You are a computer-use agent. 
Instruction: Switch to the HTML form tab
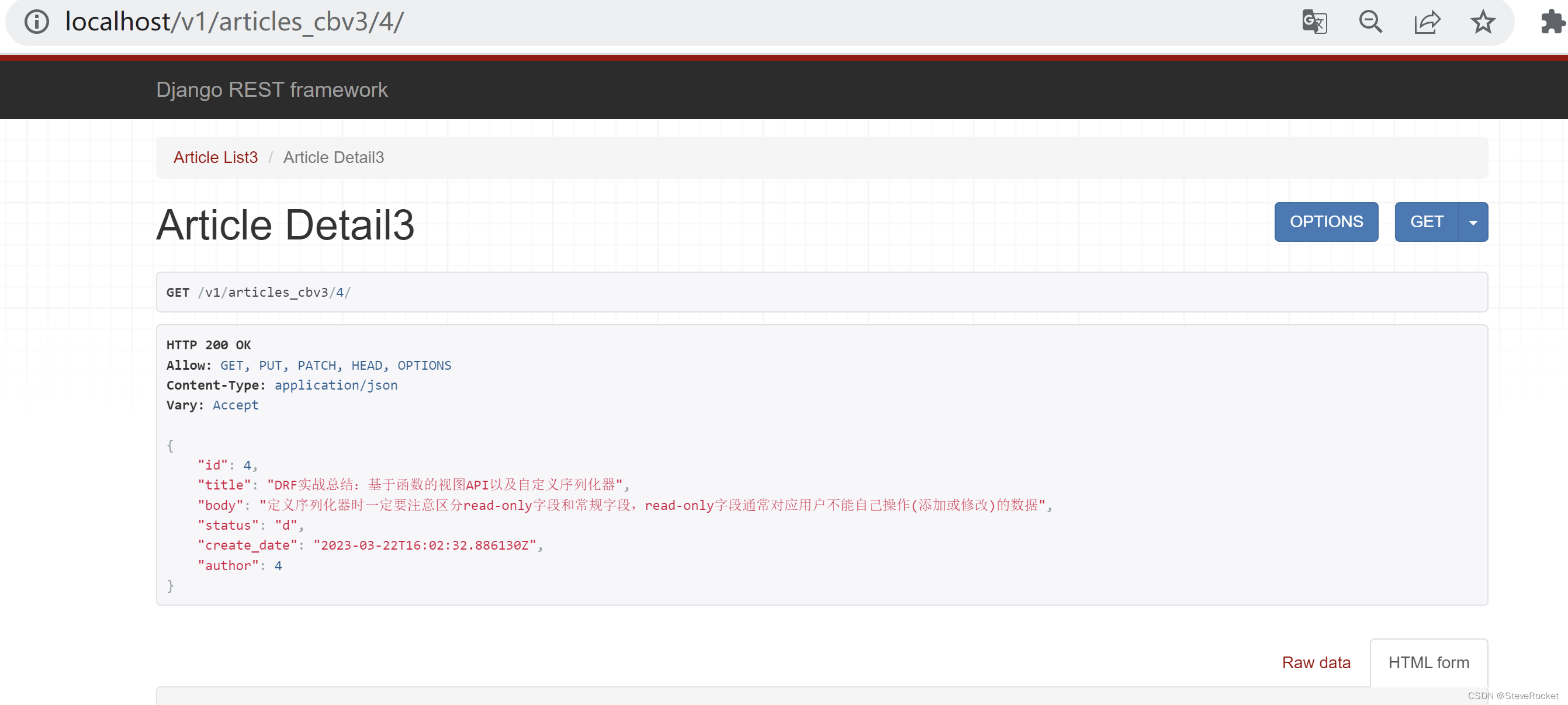(x=1428, y=662)
